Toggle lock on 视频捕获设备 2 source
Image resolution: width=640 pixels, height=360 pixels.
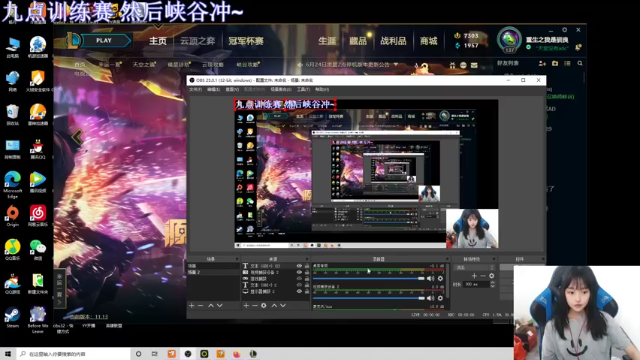[x=307, y=272]
